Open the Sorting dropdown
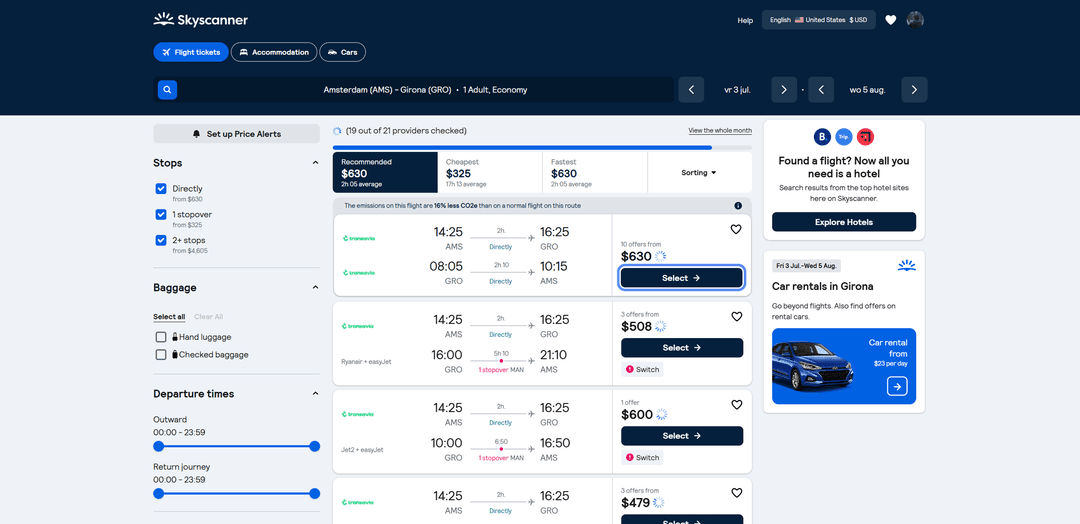 (x=699, y=173)
